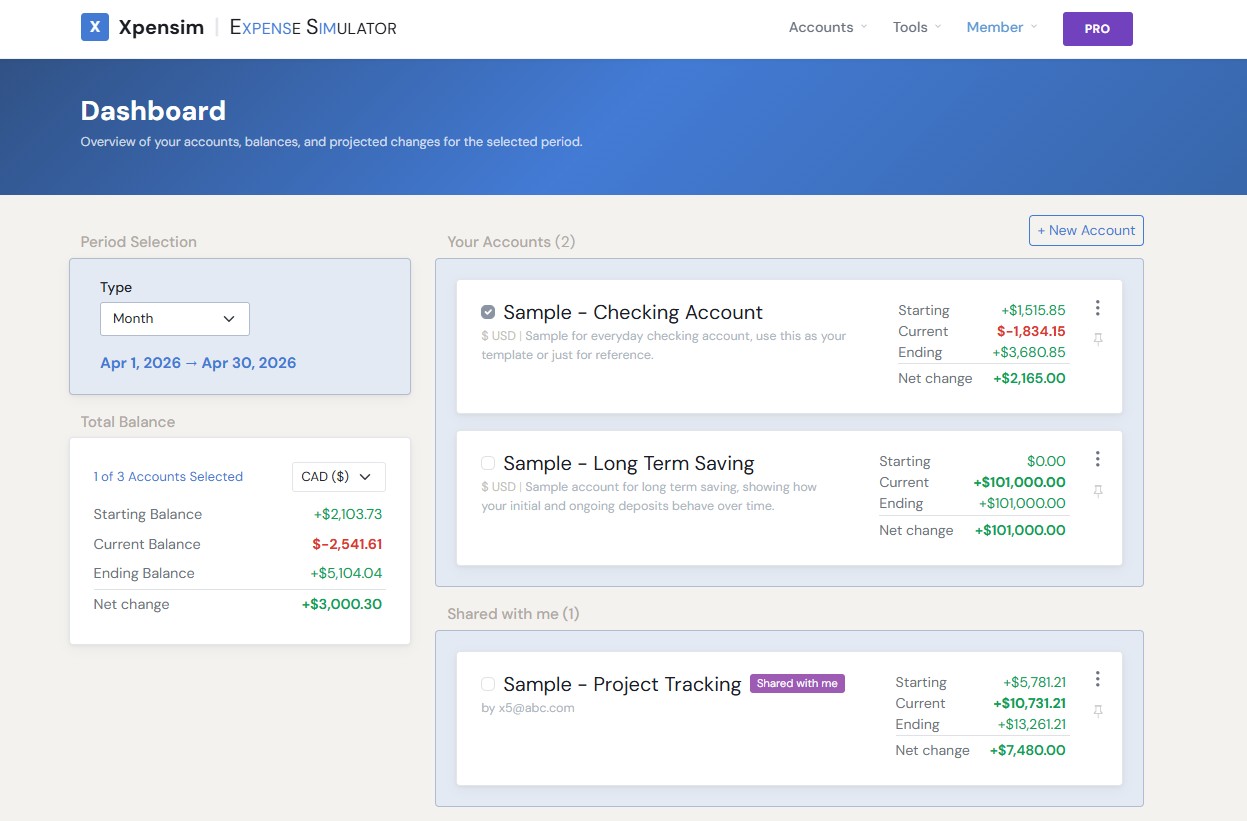Click Long Term Saving starting value $0.00
1247x821 pixels.
(x=1046, y=461)
